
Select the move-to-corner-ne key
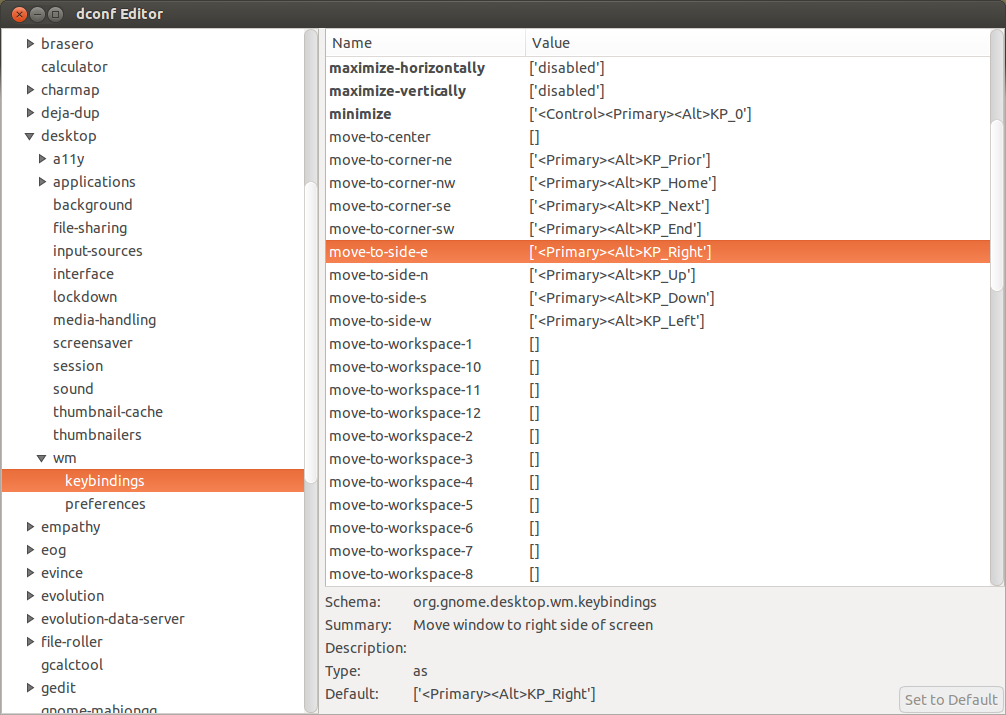[658, 160]
